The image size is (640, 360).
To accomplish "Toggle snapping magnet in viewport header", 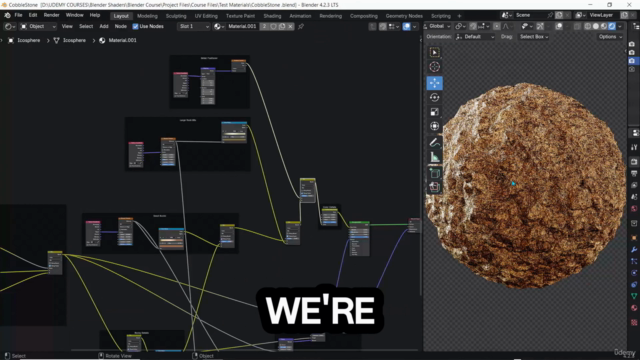I will coord(473,27).
